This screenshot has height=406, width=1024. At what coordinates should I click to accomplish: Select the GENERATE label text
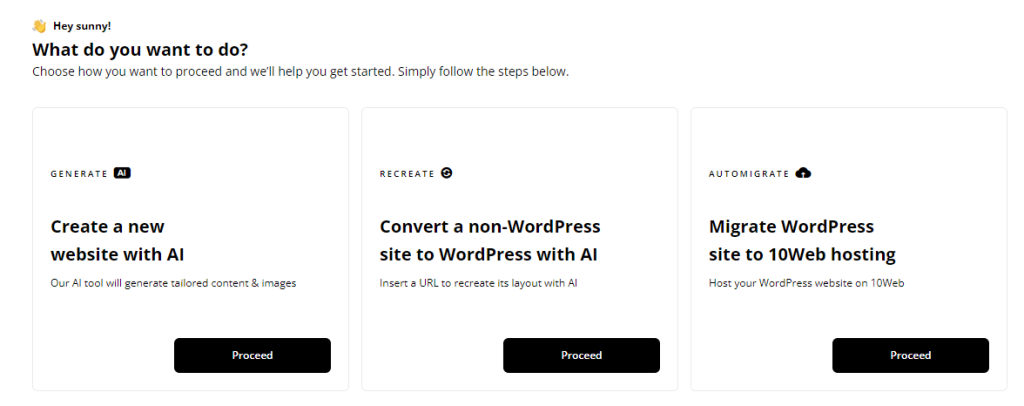coord(79,174)
